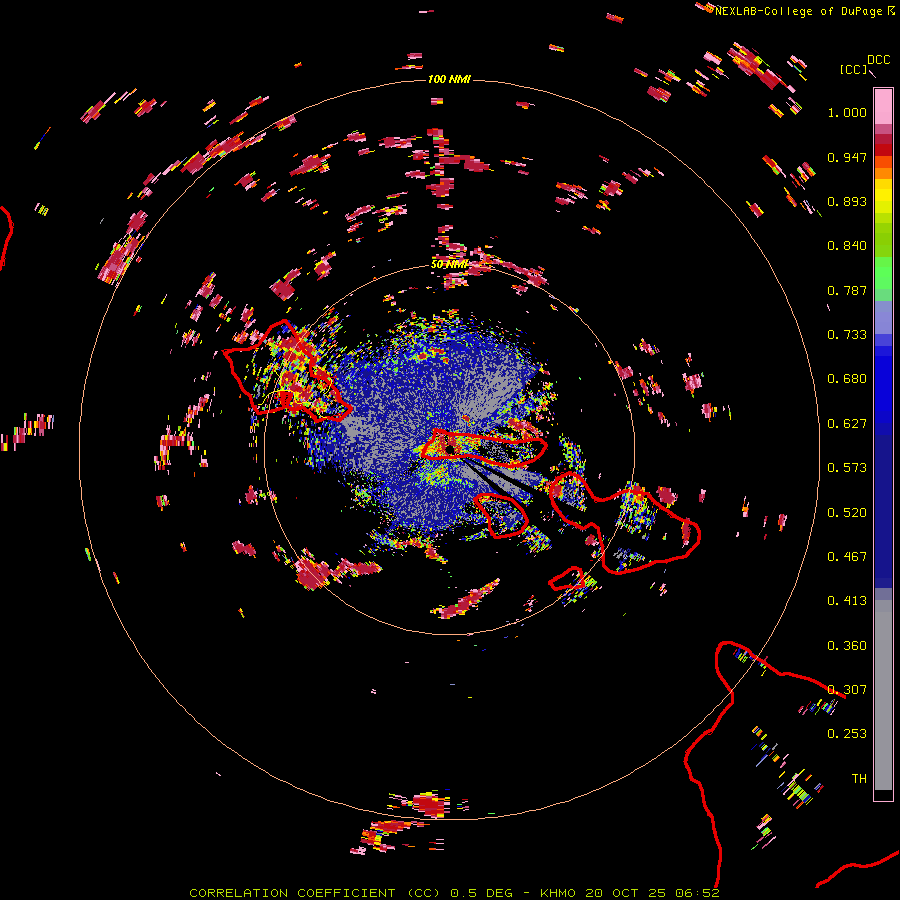Click the 0.307 legend value
The height and width of the screenshot is (900, 900).
pyautogui.click(x=847, y=690)
